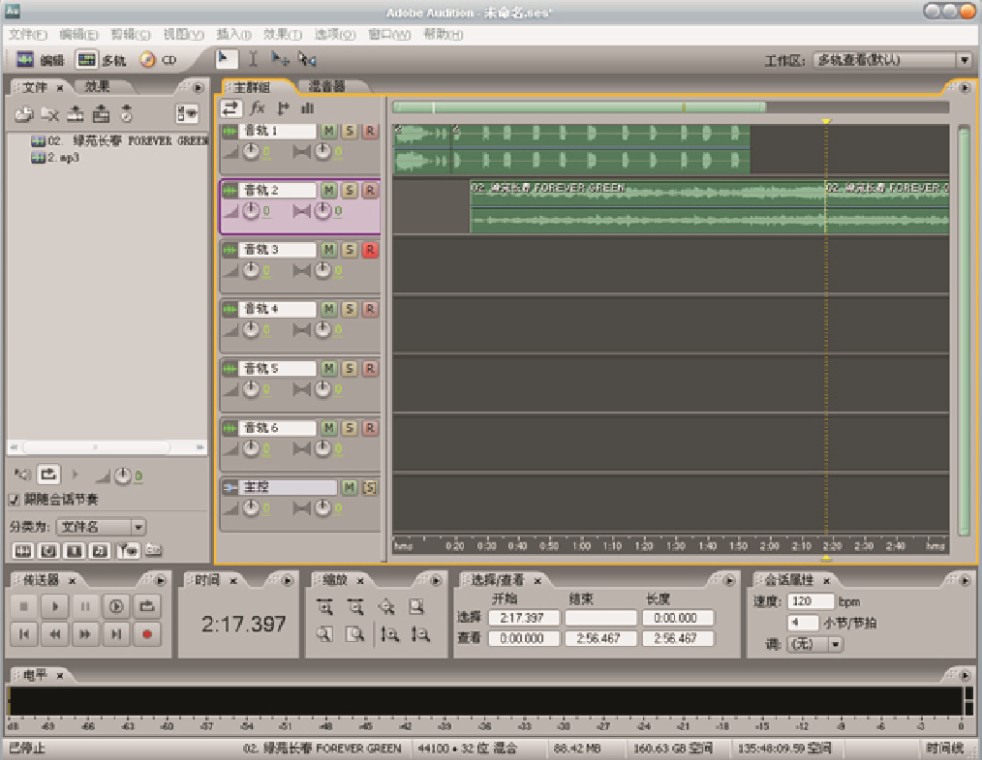Click the Import File icon in Files panel
The image size is (982, 760).
pyautogui.click(x=24, y=114)
